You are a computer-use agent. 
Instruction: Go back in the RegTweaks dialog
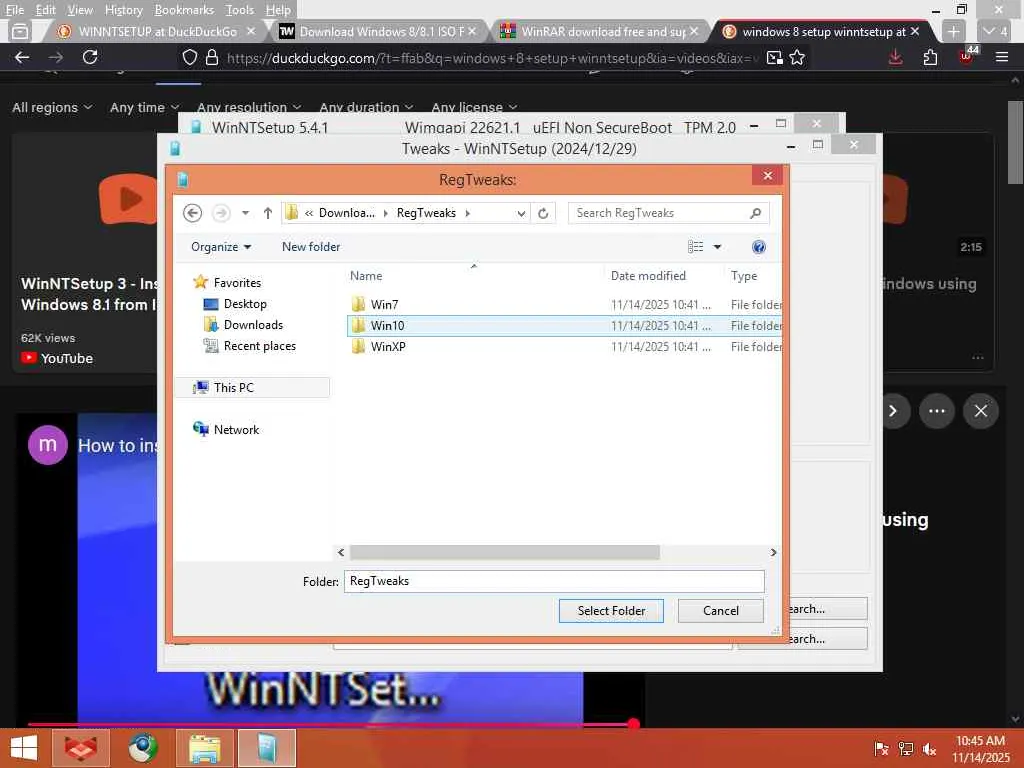192,213
